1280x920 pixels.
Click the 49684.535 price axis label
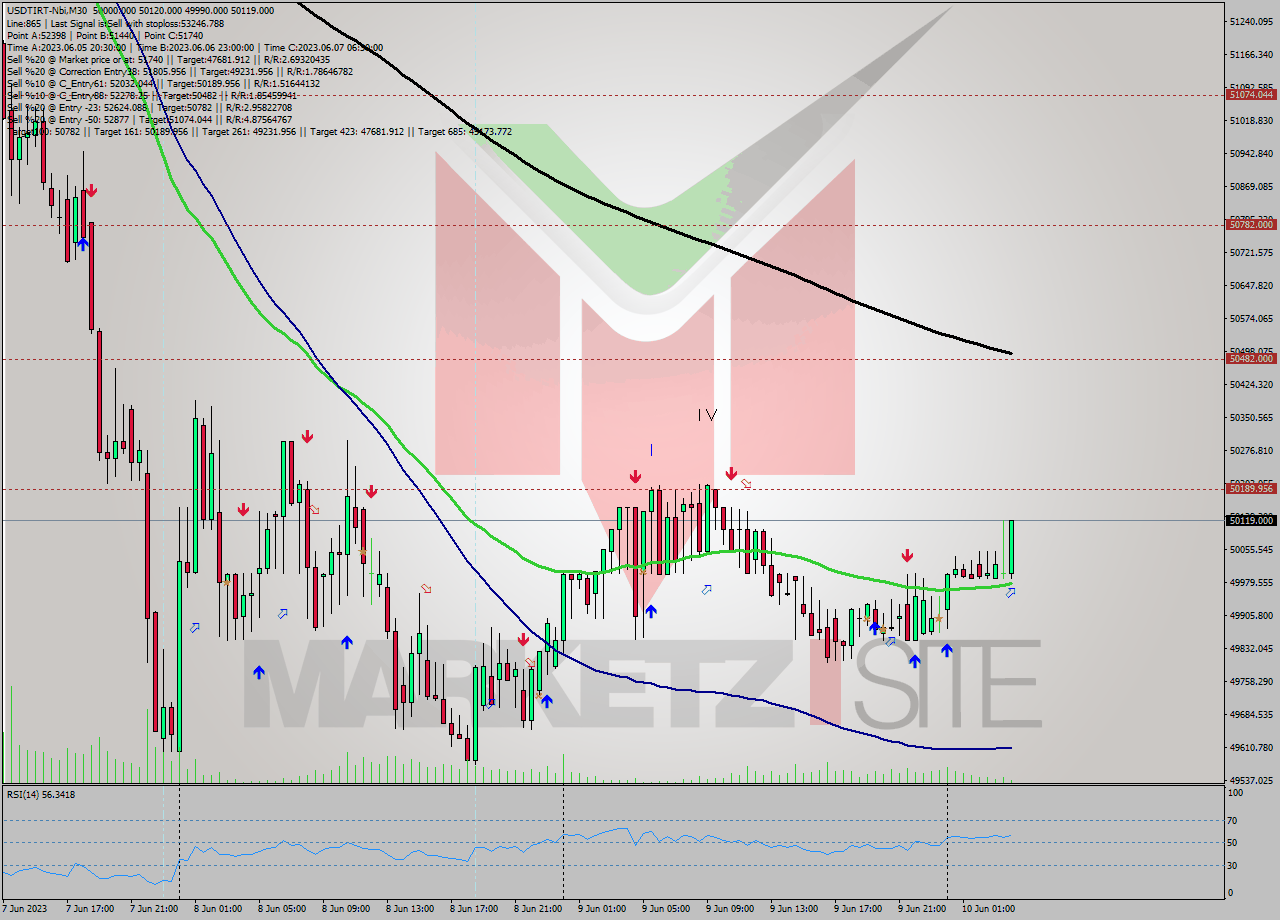[1254, 714]
